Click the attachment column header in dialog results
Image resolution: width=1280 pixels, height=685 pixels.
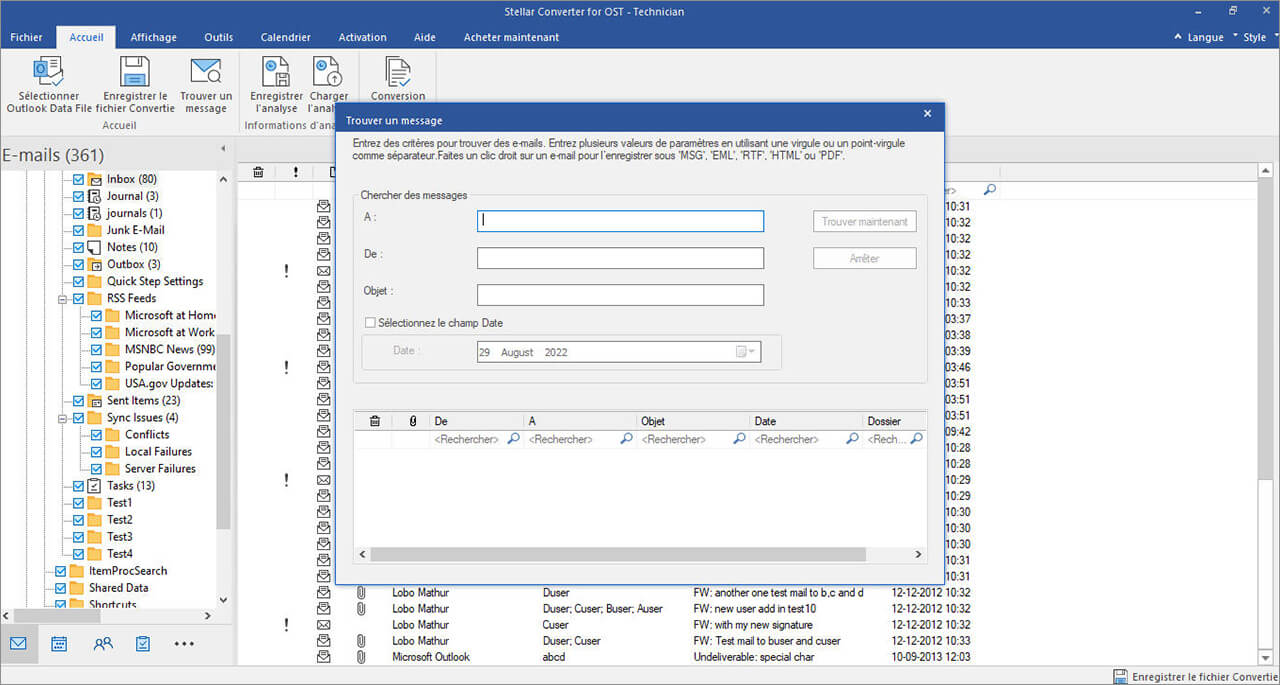pyautogui.click(x=412, y=422)
